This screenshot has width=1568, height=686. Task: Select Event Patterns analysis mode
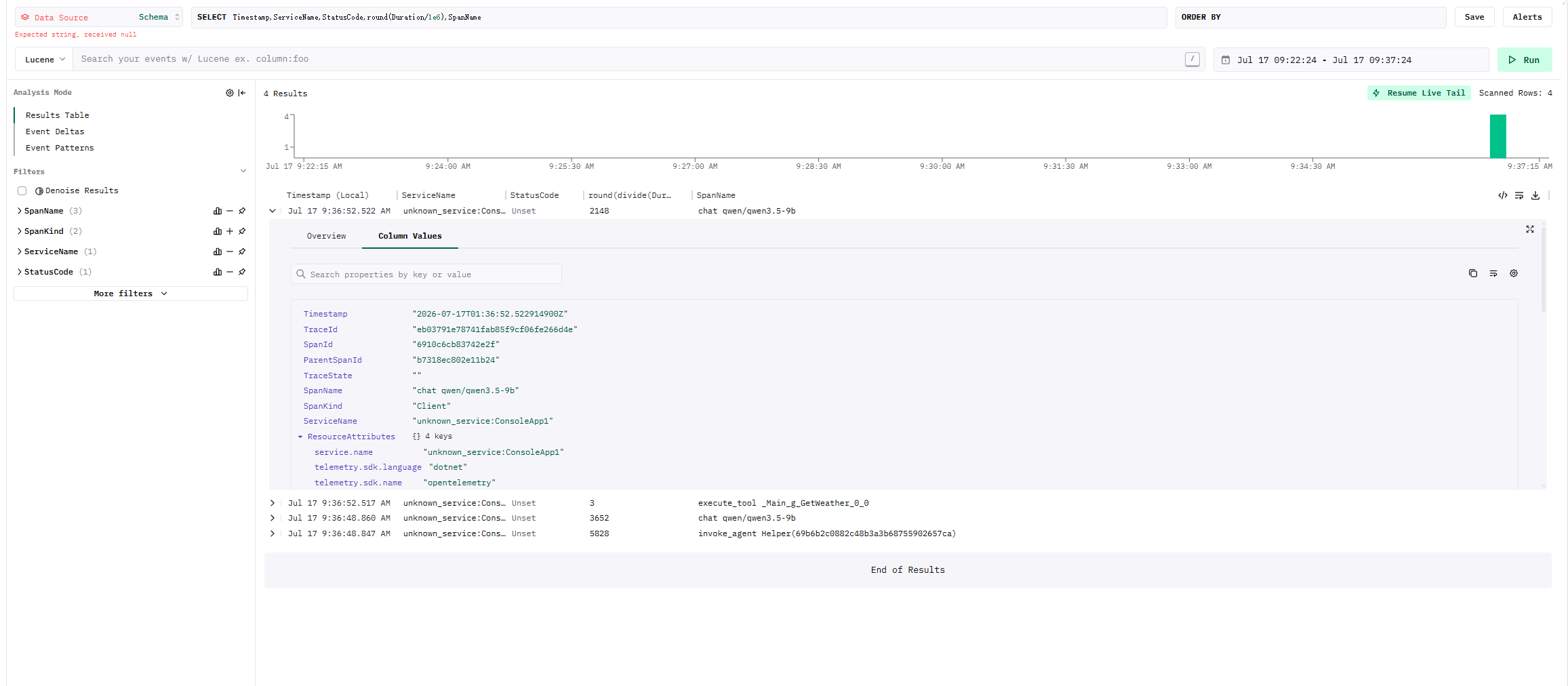click(x=60, y=148)
